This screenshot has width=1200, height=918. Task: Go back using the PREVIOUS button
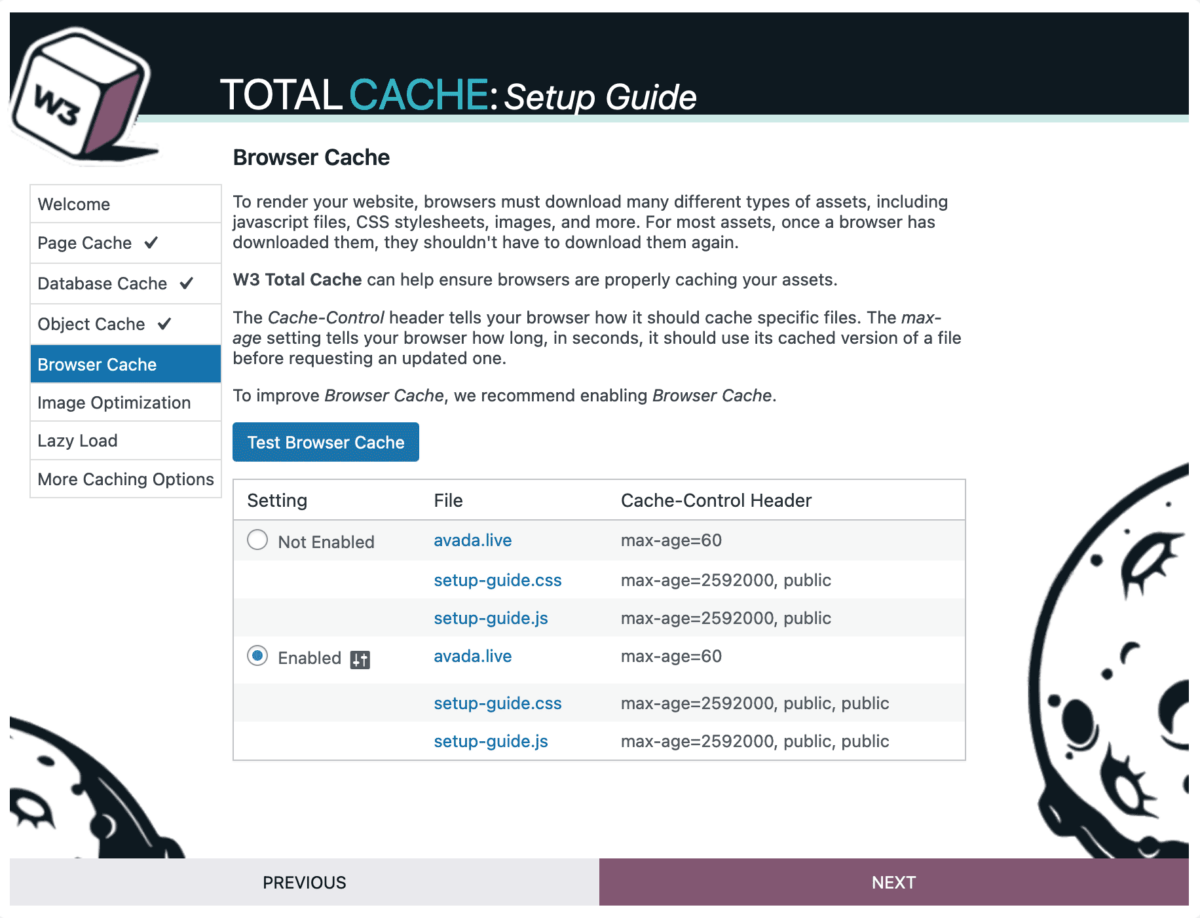304,882
